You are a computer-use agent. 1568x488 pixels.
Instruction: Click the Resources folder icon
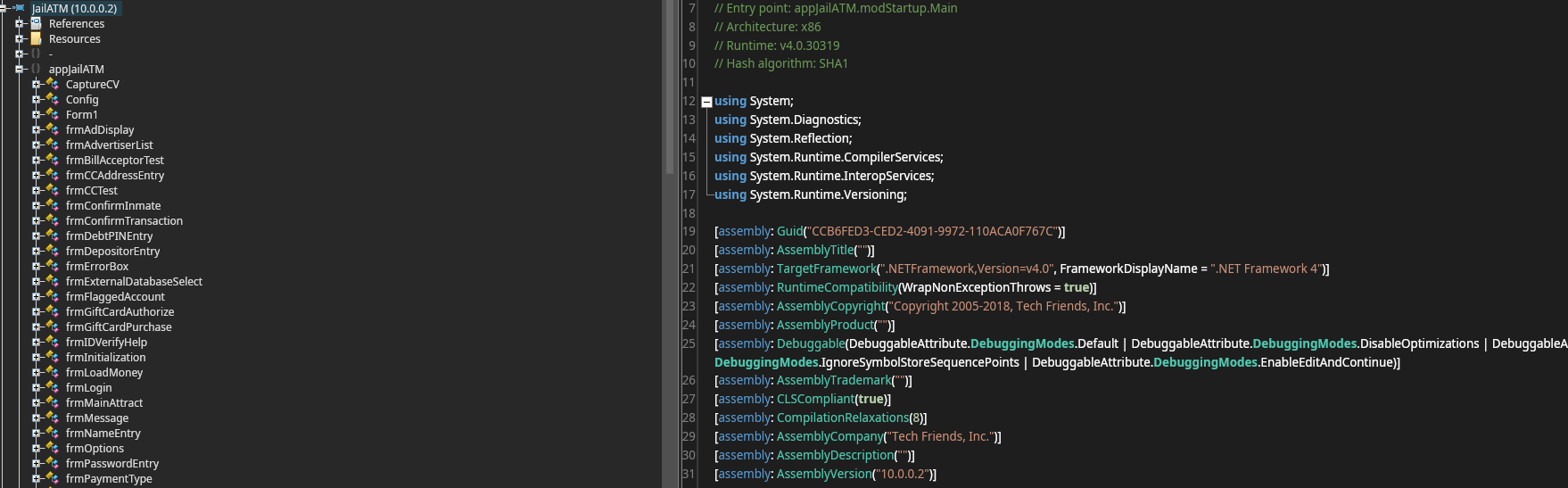36,38
